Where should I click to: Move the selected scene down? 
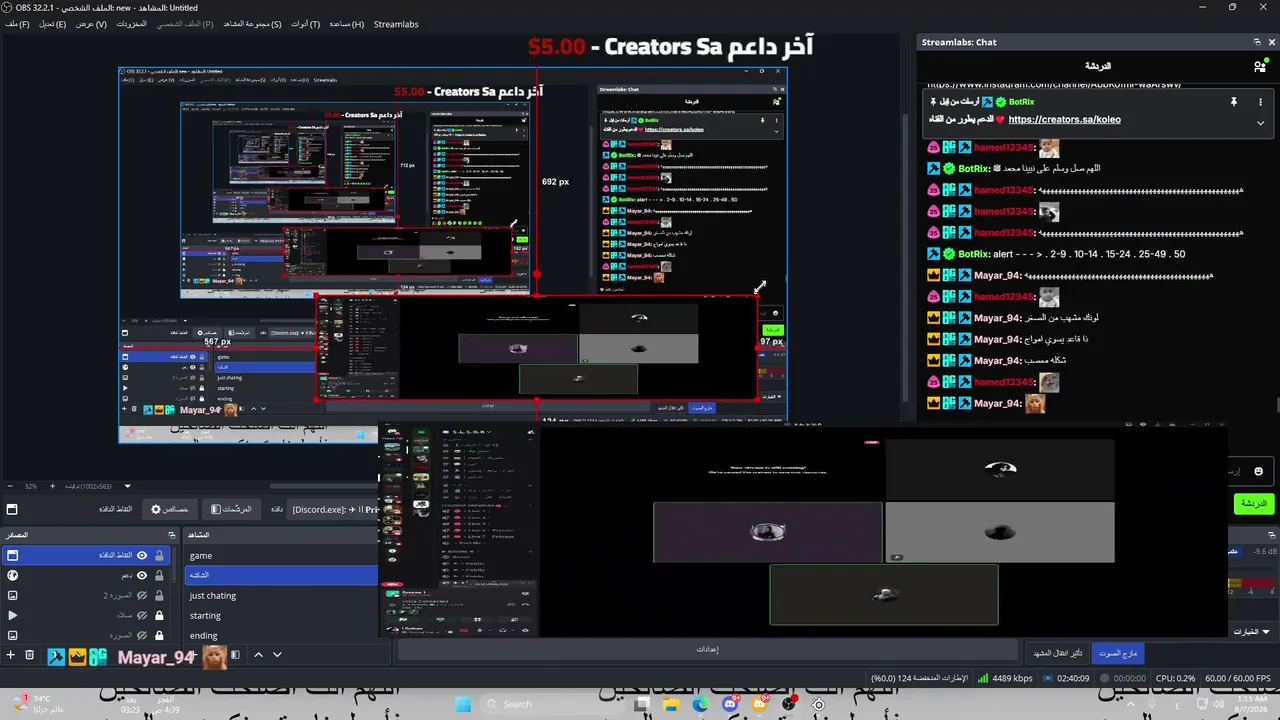(x=277, y=655)
